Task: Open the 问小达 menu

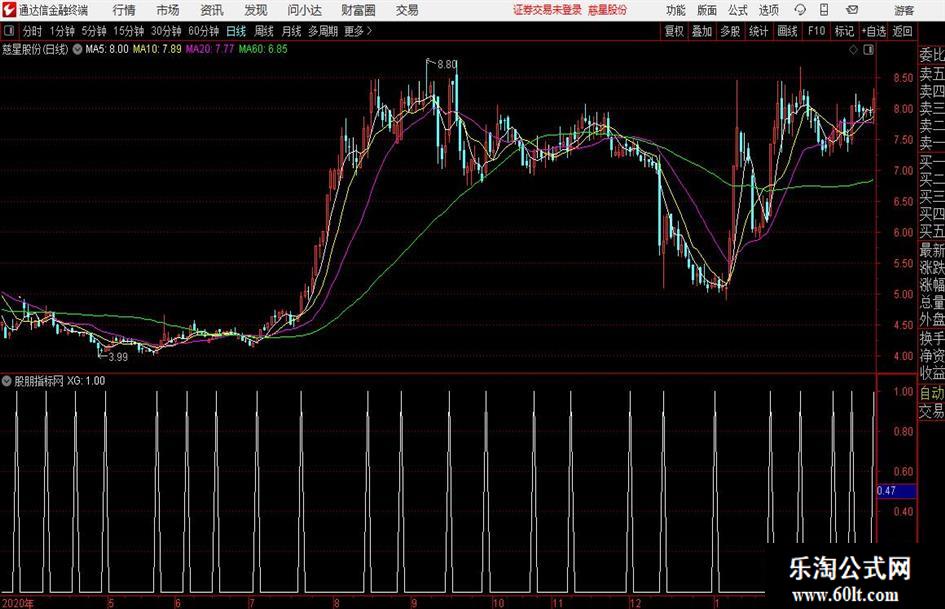Action: pyautogui.click(x=304, y=10)
